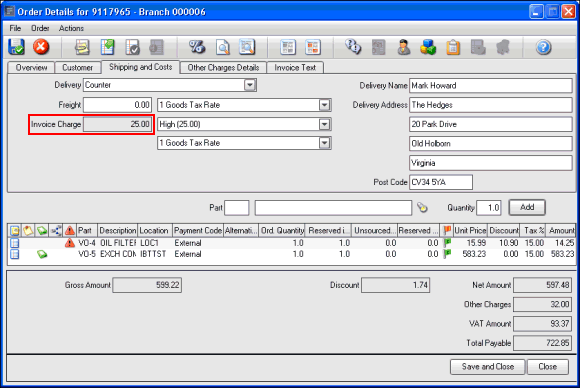Click the Virginia address field

[x=490, y=163]
